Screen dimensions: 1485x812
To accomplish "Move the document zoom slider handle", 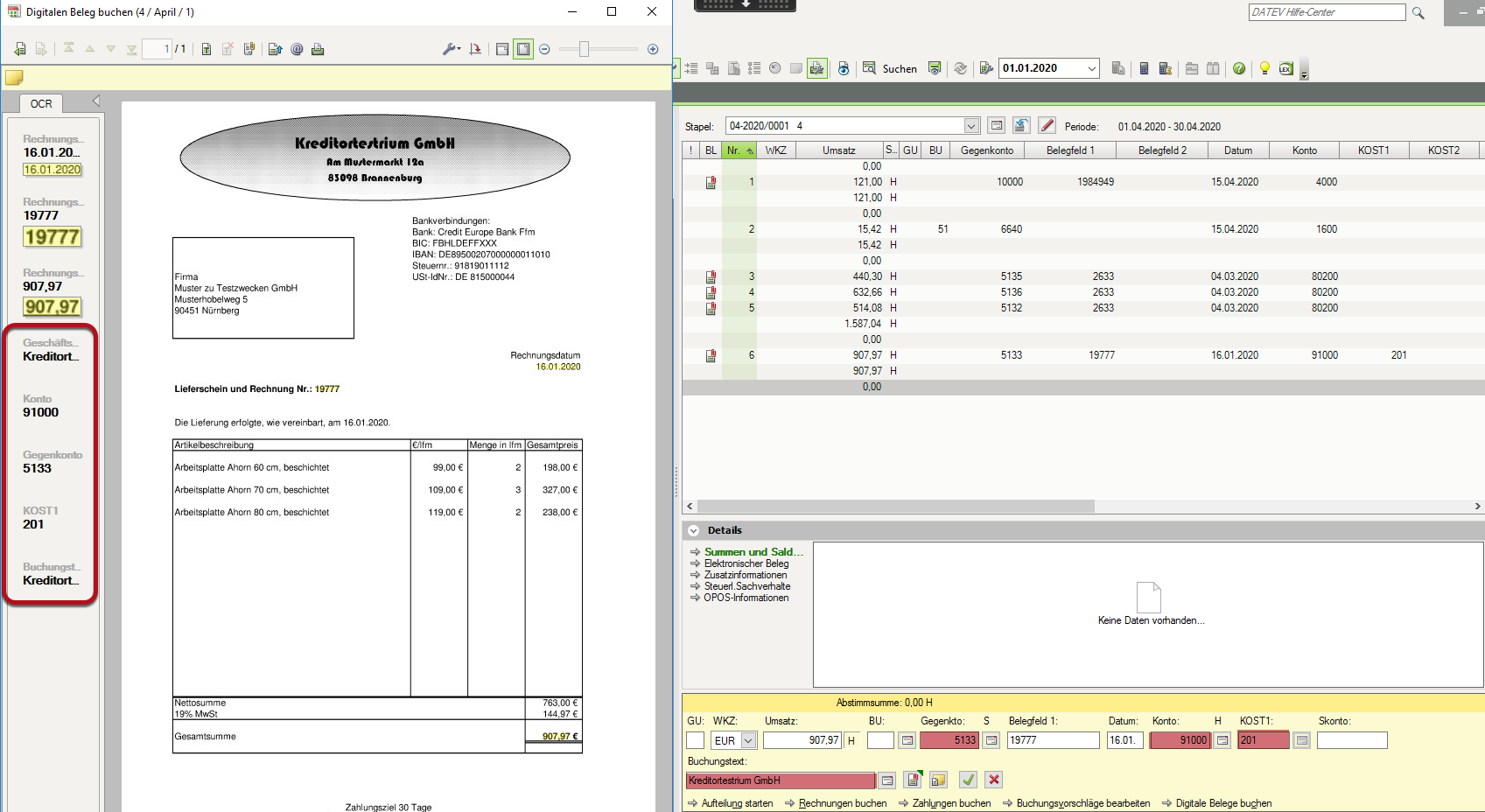I will (x=584, y=50).
